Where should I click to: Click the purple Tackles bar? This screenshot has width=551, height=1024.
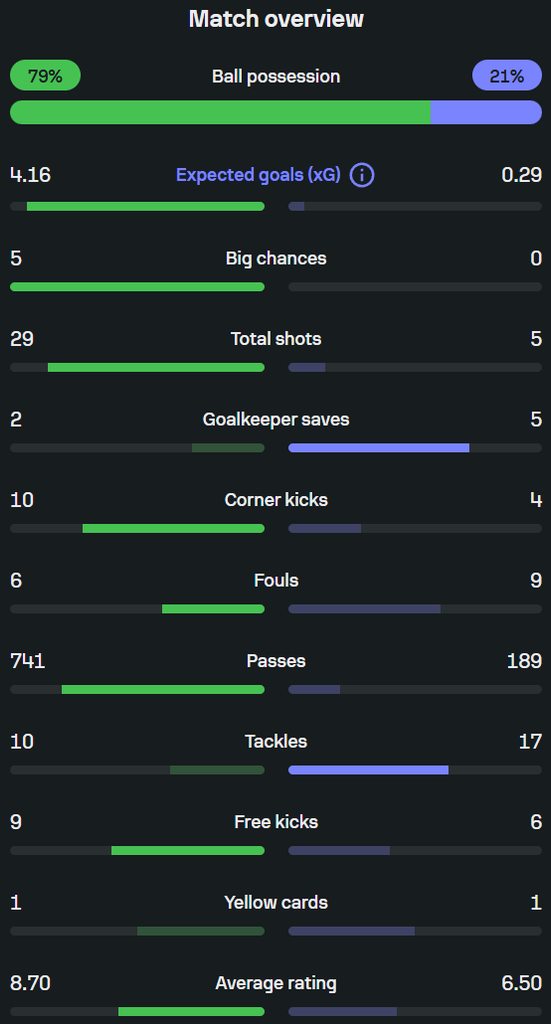pyautogui.click(x=368, y=770)
